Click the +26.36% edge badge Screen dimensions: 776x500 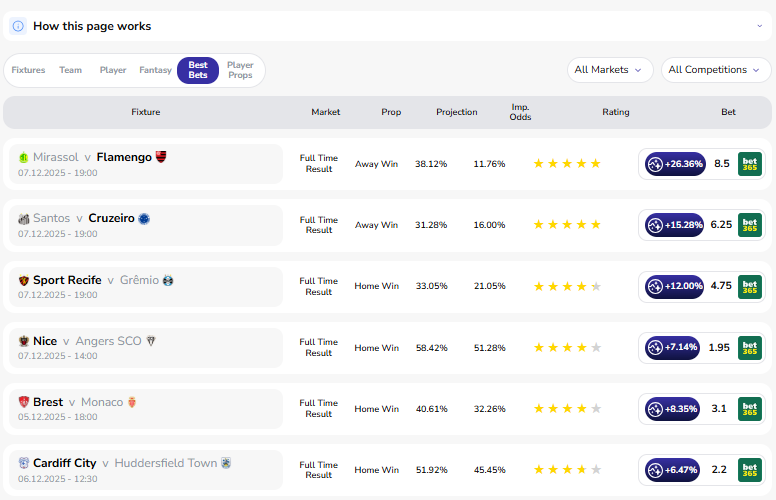coord(676,164)
